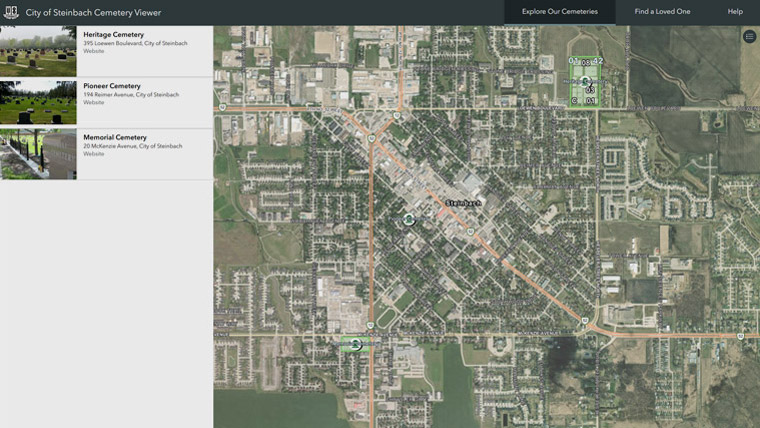Select Heritage Cemetery title in list
This screenshot has width=760, height=428.
coord(113,35)
